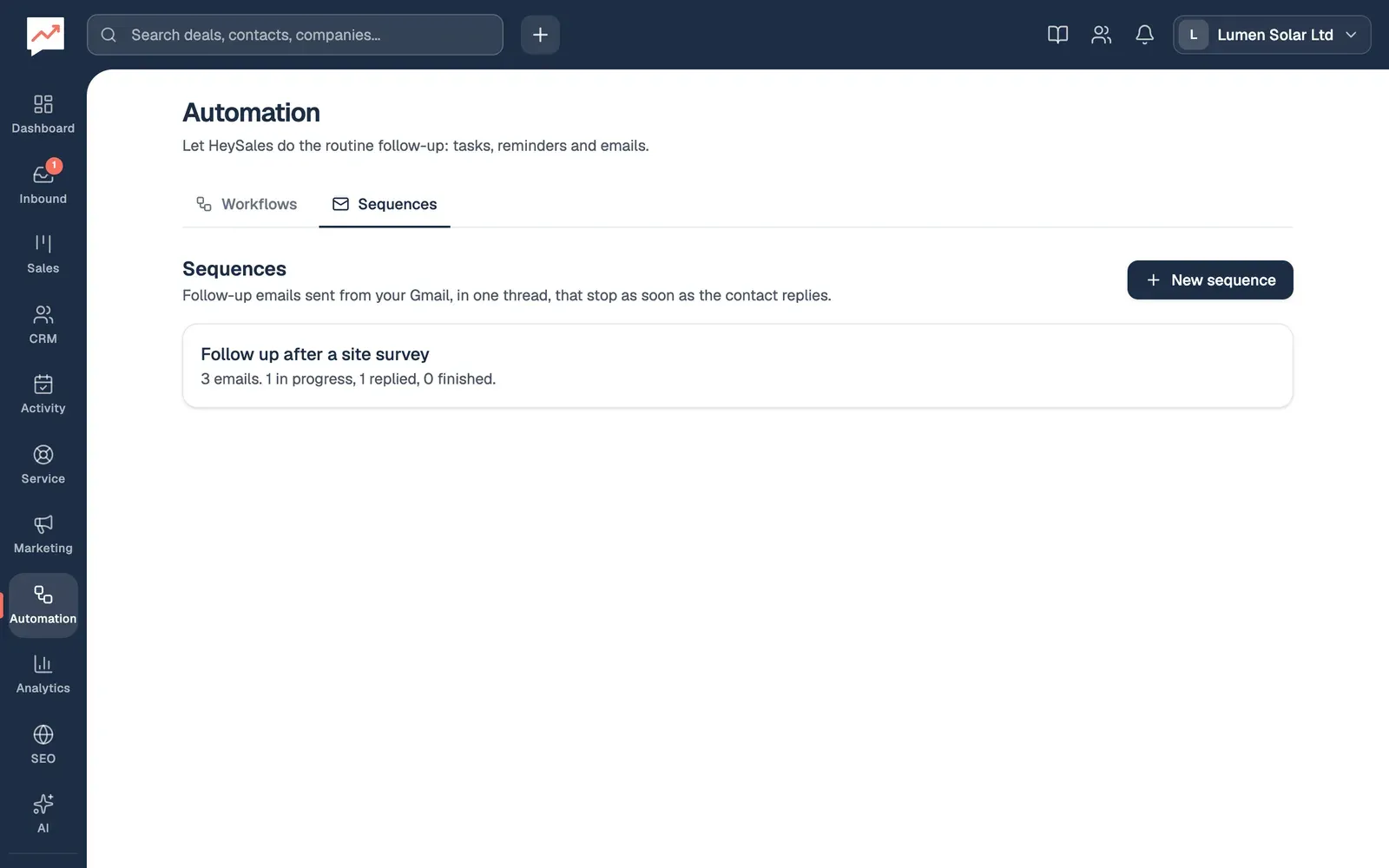Select Automation in the sidebar
The height and width of the screenshot is (868, 1389).
tap(43, 605)
